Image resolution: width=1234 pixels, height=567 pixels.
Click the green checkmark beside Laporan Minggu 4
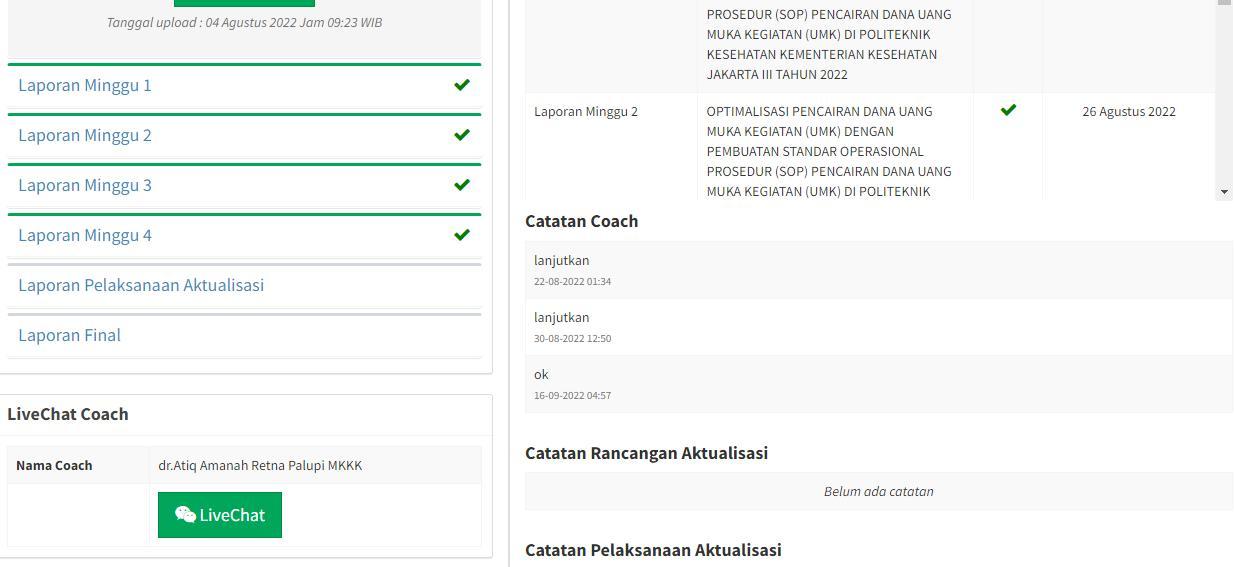(461, 235)
